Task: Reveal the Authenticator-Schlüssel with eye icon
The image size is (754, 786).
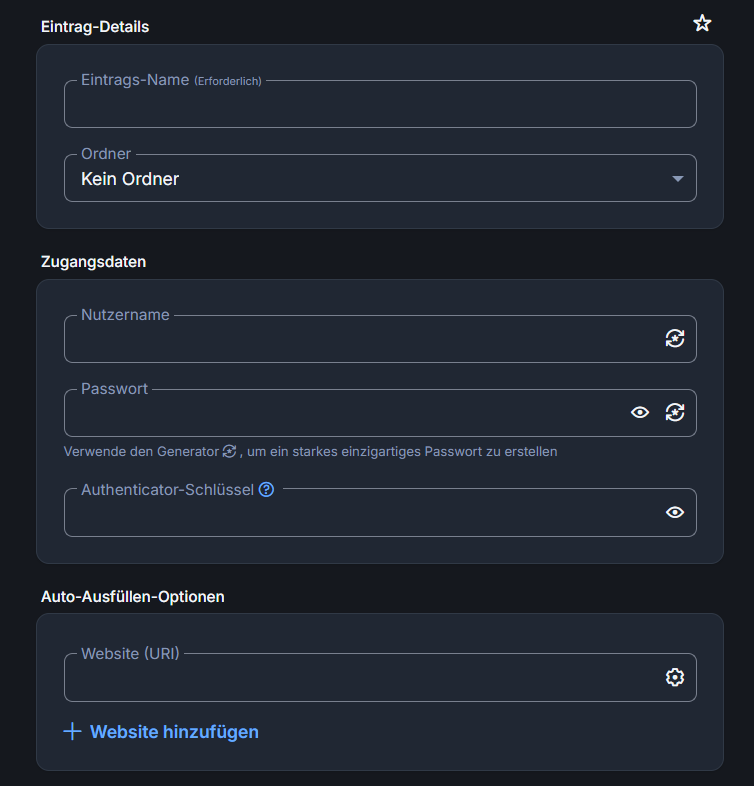Action: click(675, 512)
